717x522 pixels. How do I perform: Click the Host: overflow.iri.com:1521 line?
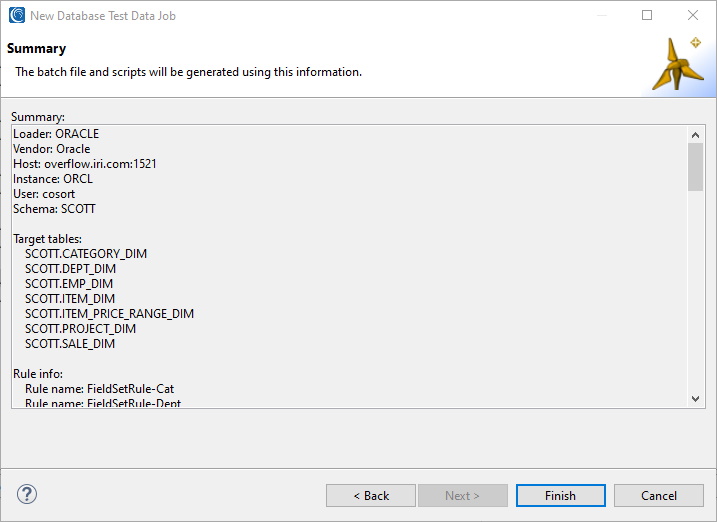(x=85, y=164)
